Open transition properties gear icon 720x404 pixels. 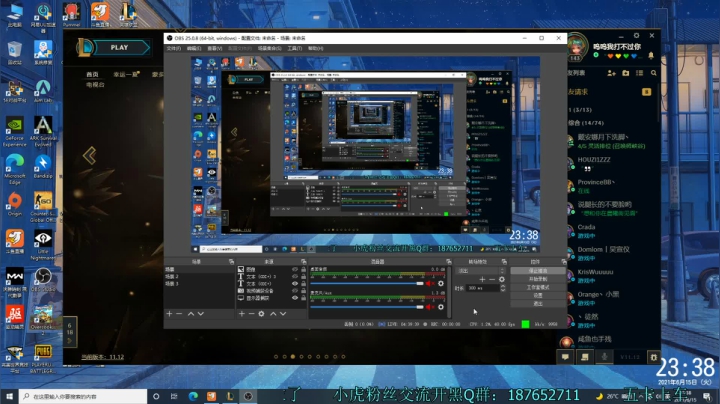pos(501,279)
